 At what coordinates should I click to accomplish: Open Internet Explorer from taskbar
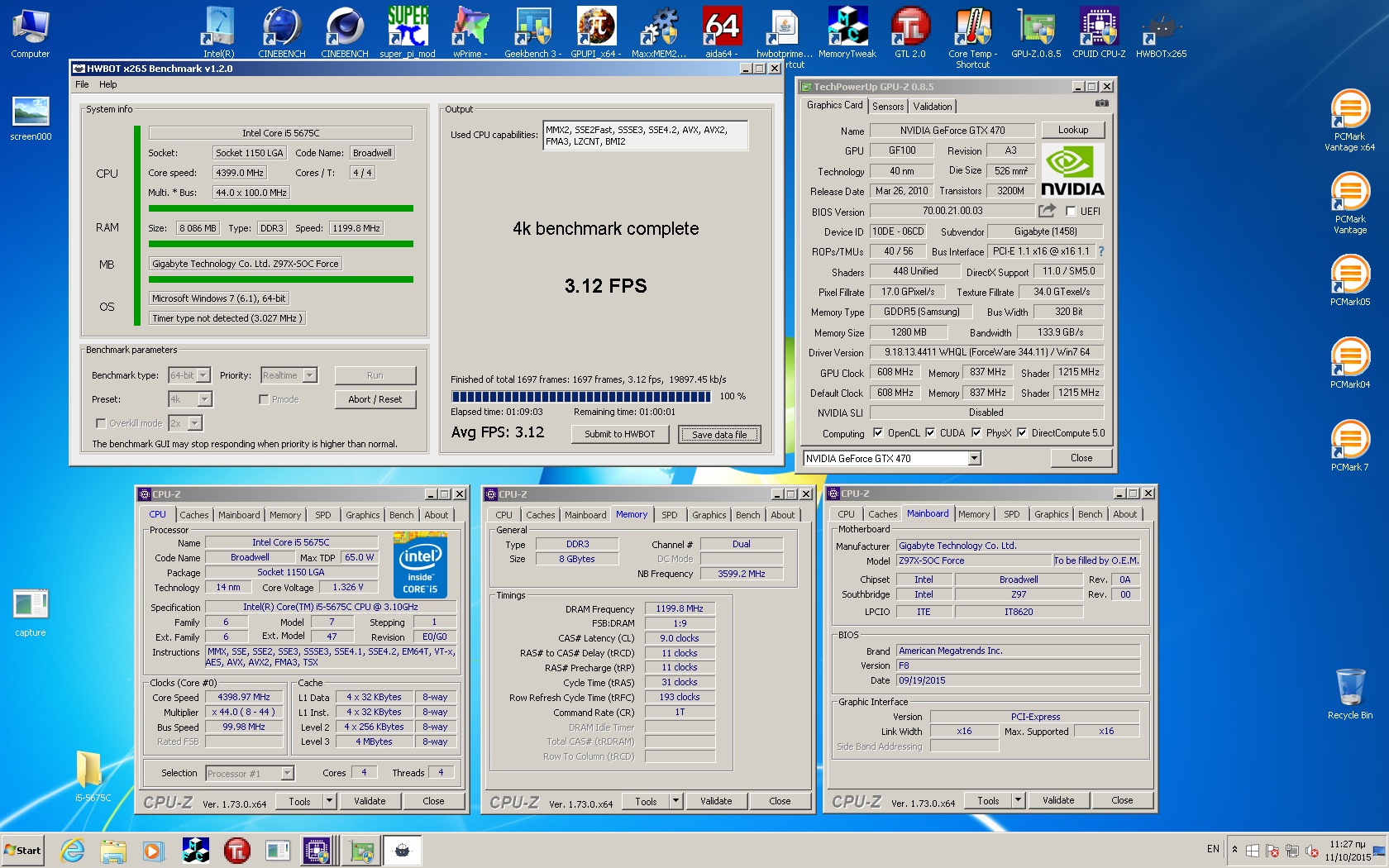point(73,850)
